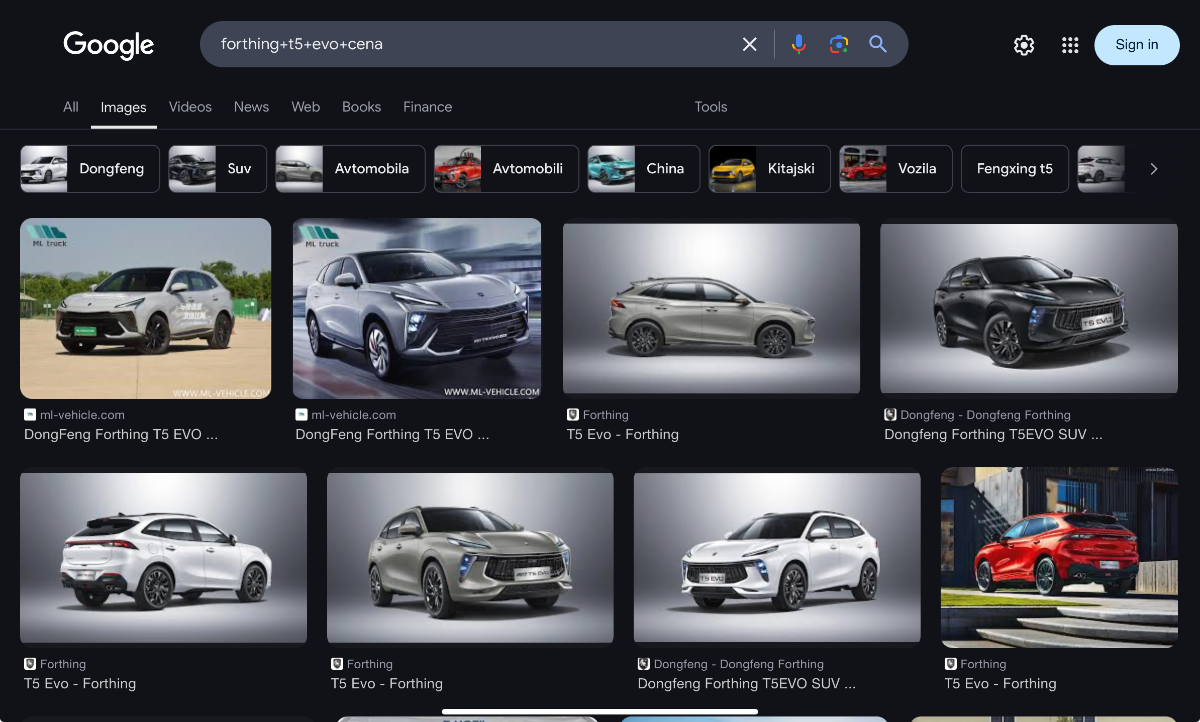Open the black Dongfeng T5EVO SUV image
The image size is (1200, 722).
1029,308
